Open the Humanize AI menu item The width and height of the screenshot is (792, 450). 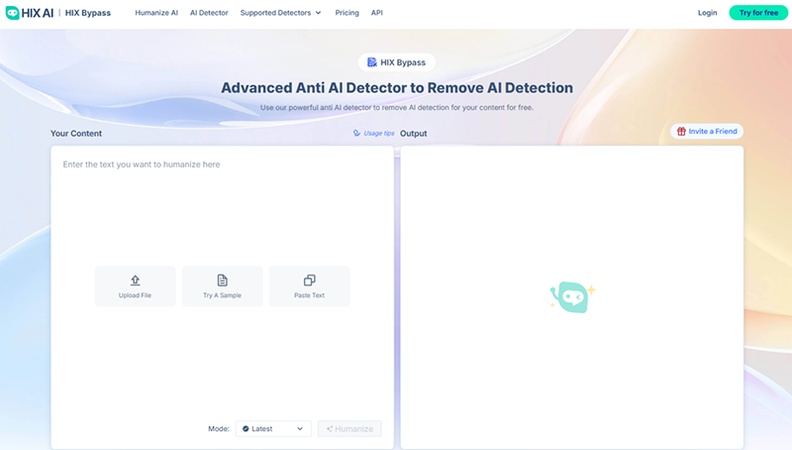pos(156,13)
